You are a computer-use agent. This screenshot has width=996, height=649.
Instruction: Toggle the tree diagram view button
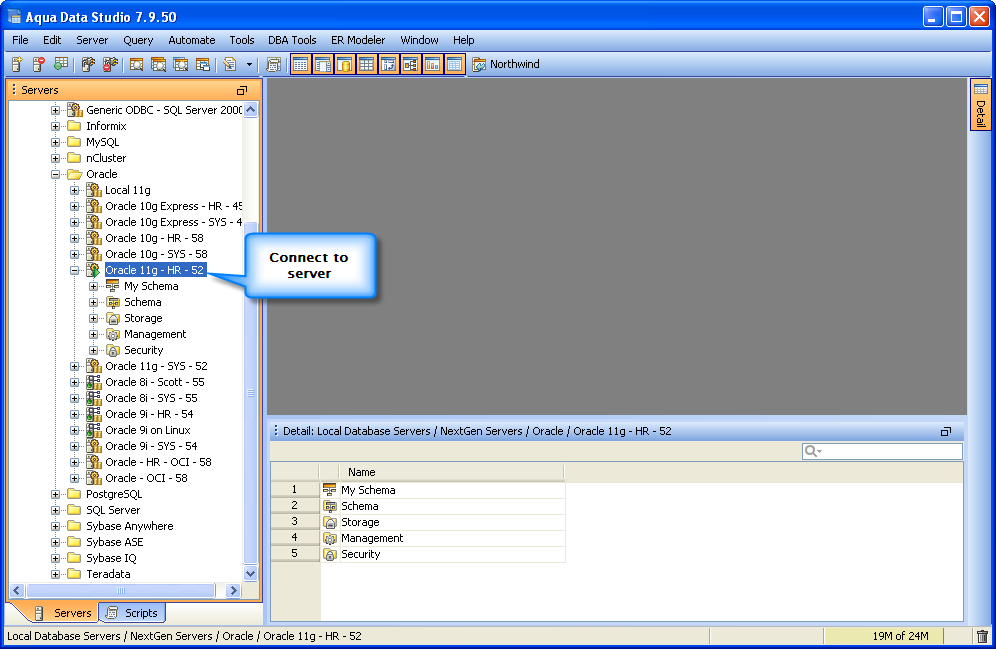(410, 64)
